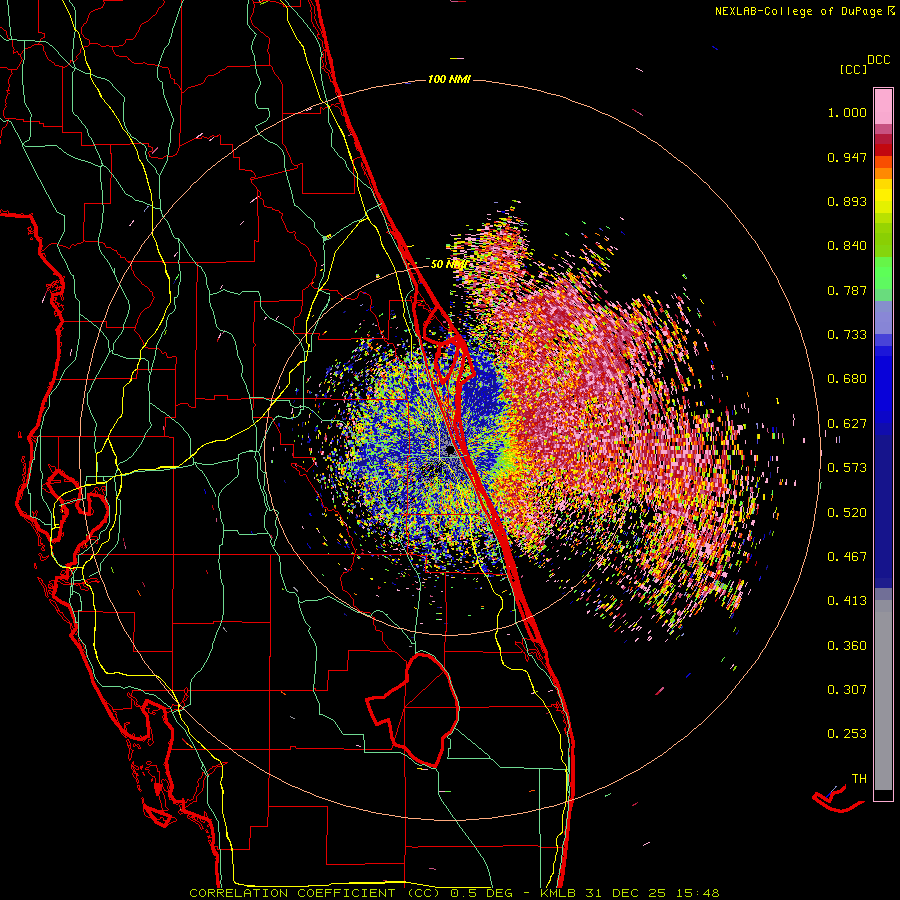Click the TH threshold label
The width and height of the screenshot is (900, 900).
click(859, 779)
